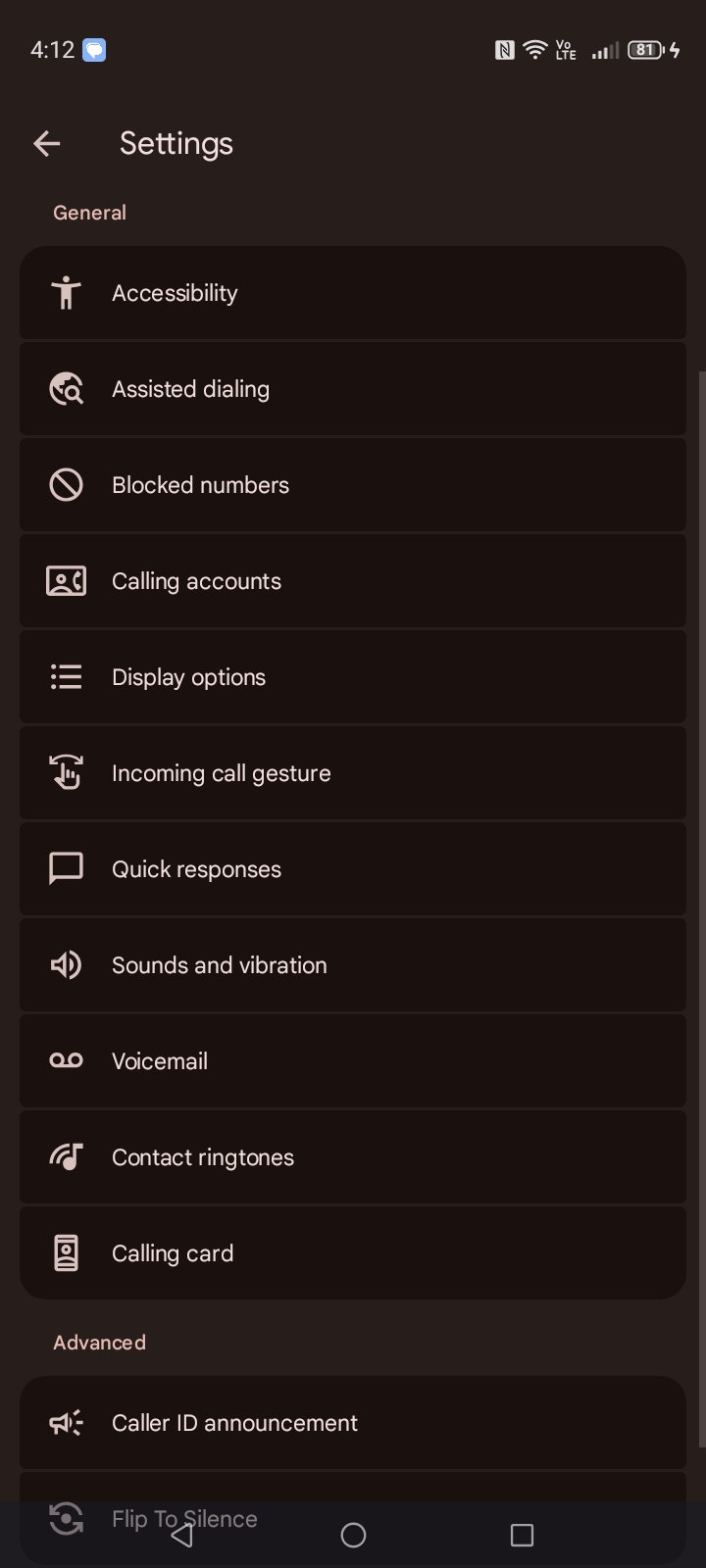Go to Assisted dialing settings

click(x=353, y=389)
